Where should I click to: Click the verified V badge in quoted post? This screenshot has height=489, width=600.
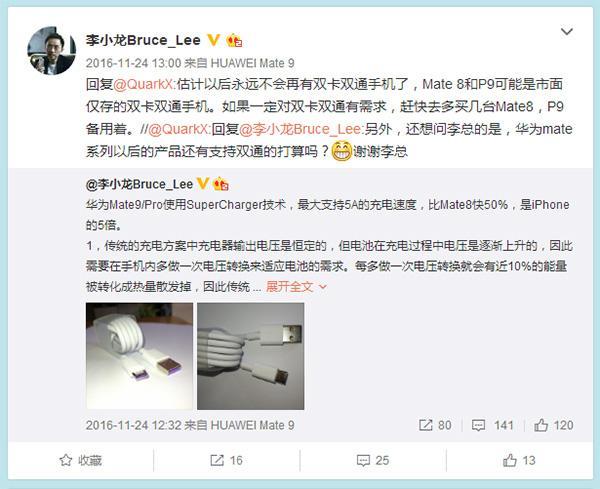click(x=203, y=184)
